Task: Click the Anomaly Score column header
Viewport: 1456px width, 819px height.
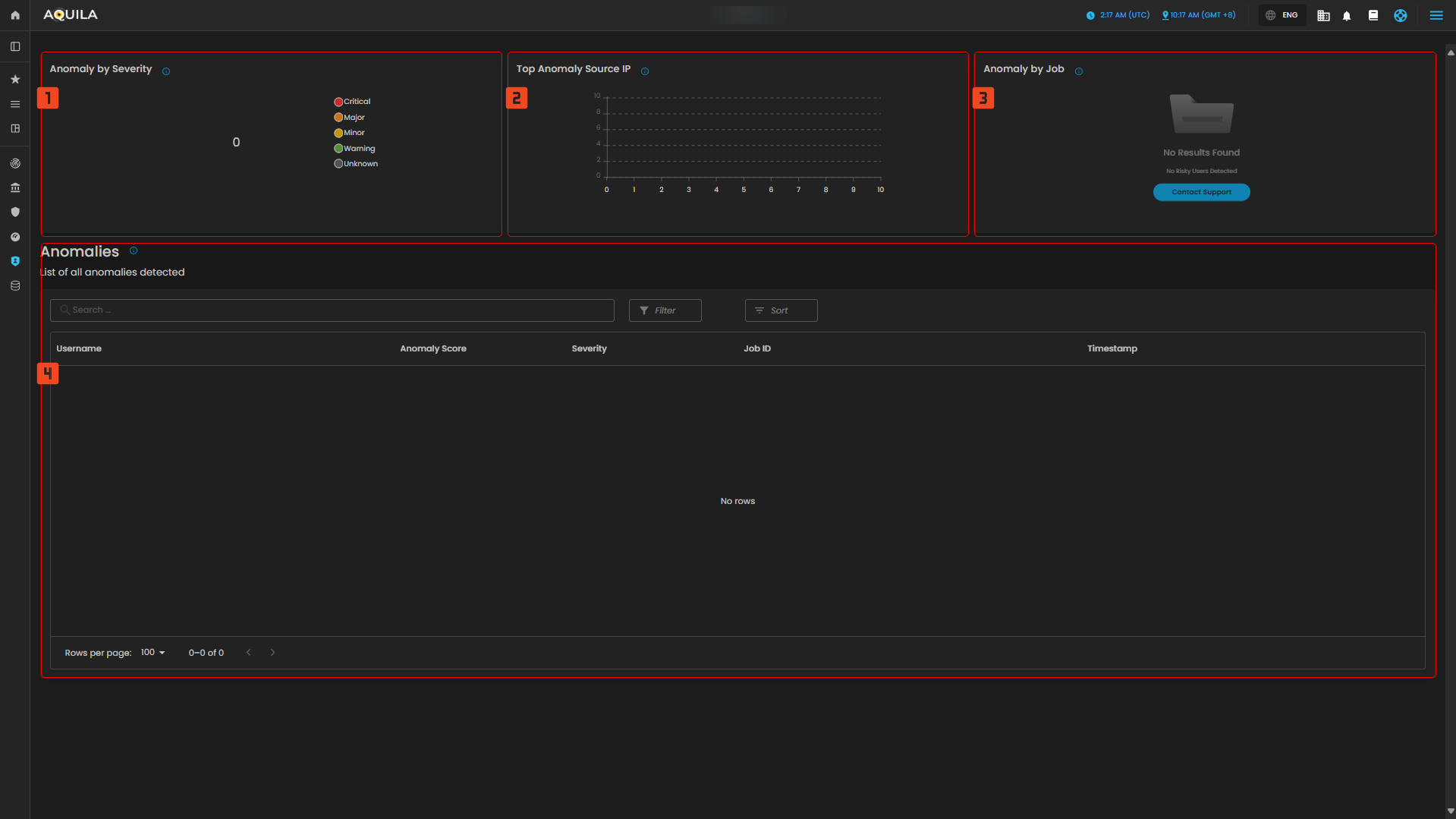Action: click(432, 349)
